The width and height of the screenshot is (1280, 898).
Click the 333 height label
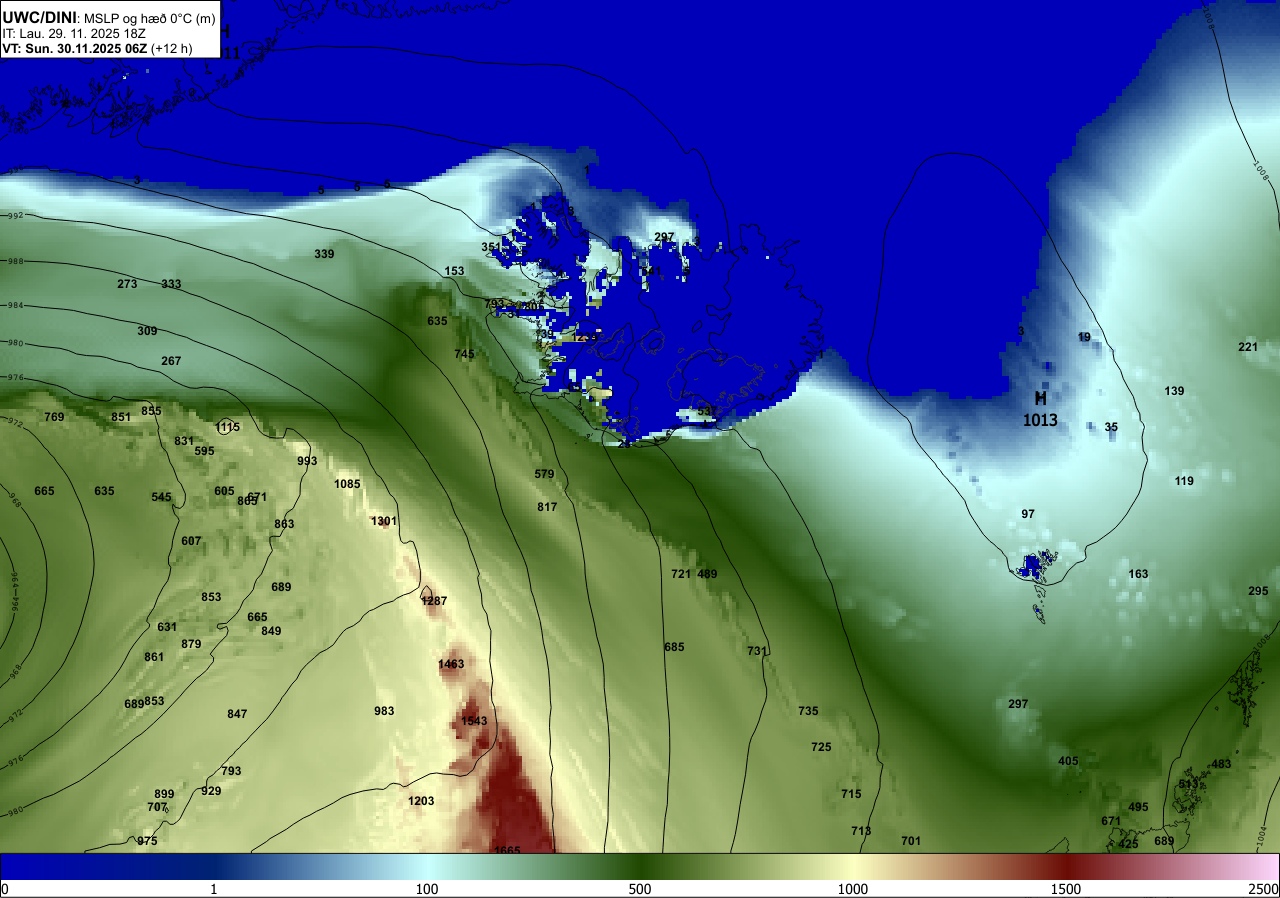tap(171, 284)
